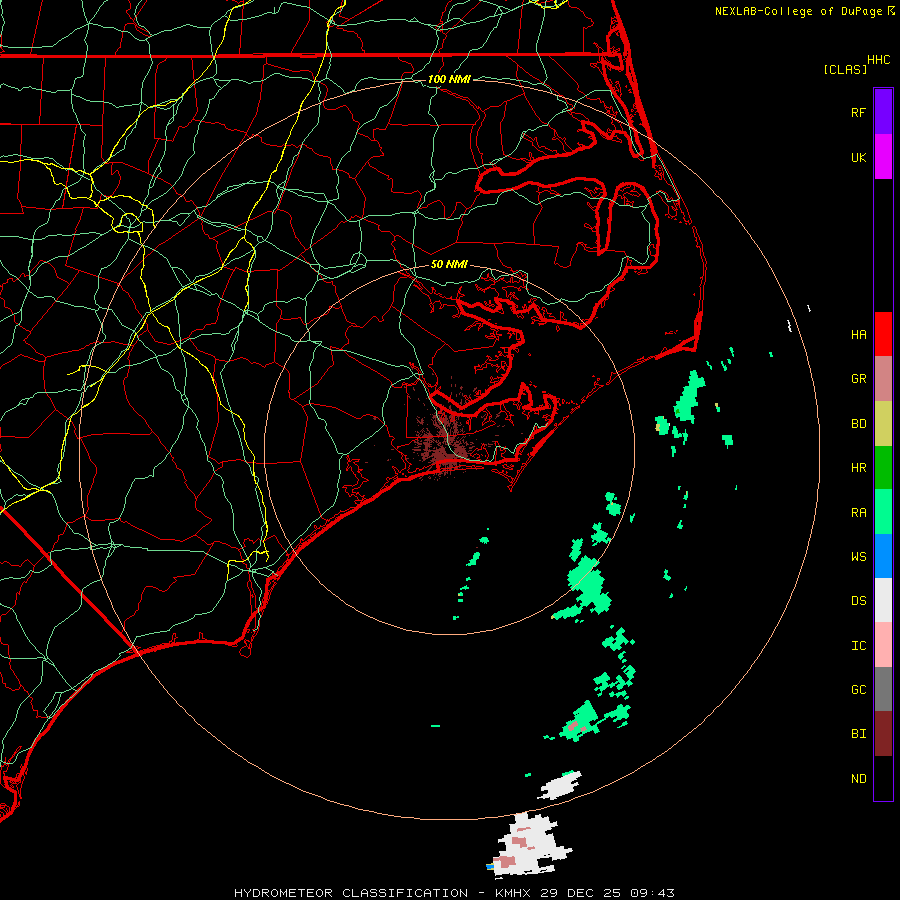Click the ND legend label
Image resolution: width=900 pixels, height=900 pixels.
(859, 779)
